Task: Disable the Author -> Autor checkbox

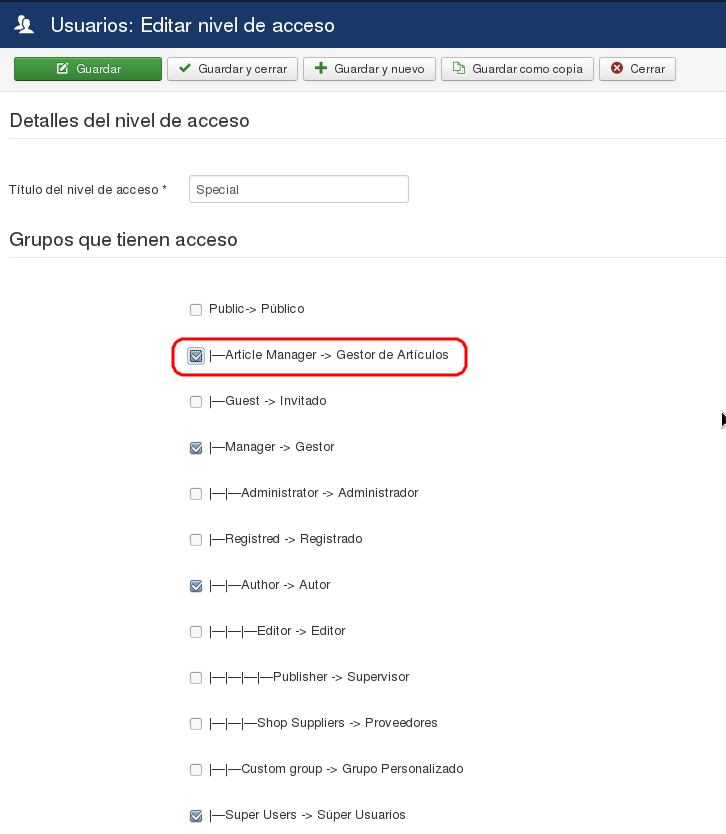Action: click(196, 586)
